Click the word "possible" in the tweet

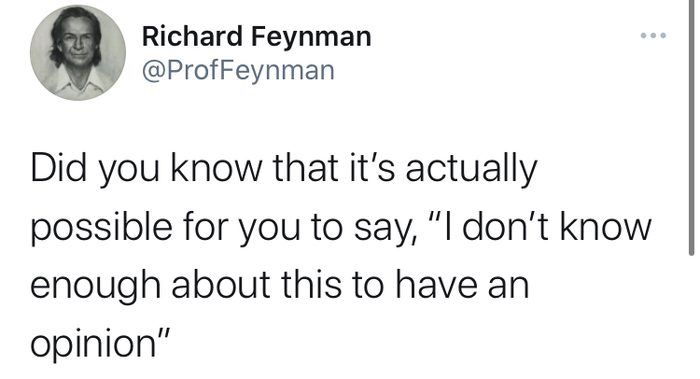[101, 228]
